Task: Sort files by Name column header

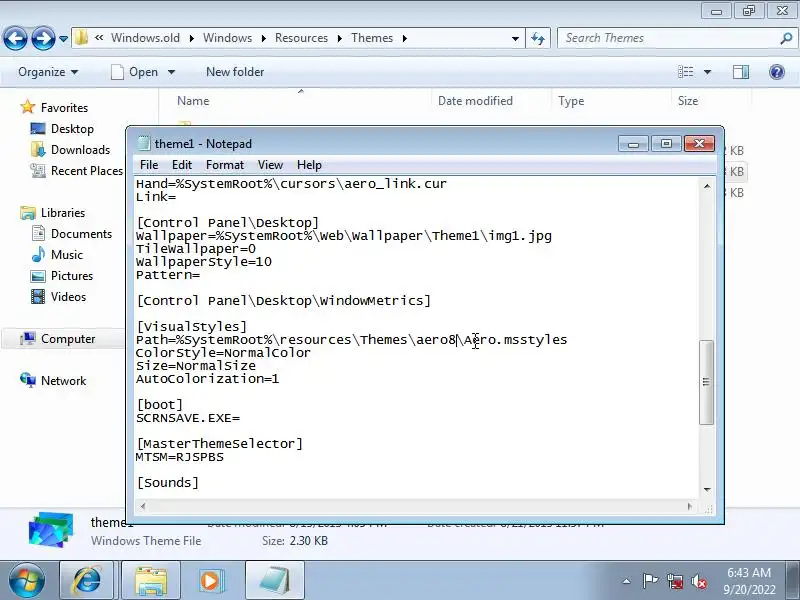Action: pyautogui.click(x=193, y=101)
